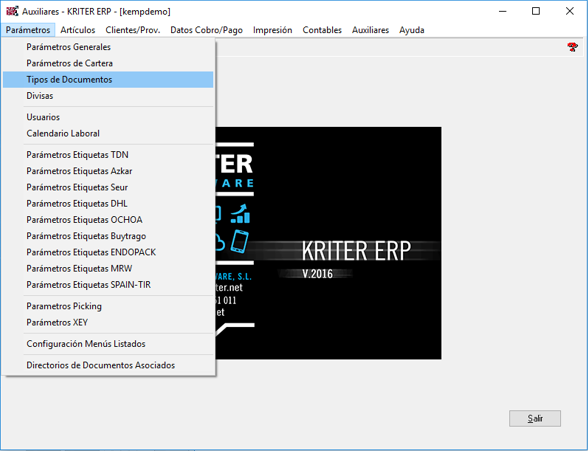Expand the Clientes/Prov. menu

point(133,30)
